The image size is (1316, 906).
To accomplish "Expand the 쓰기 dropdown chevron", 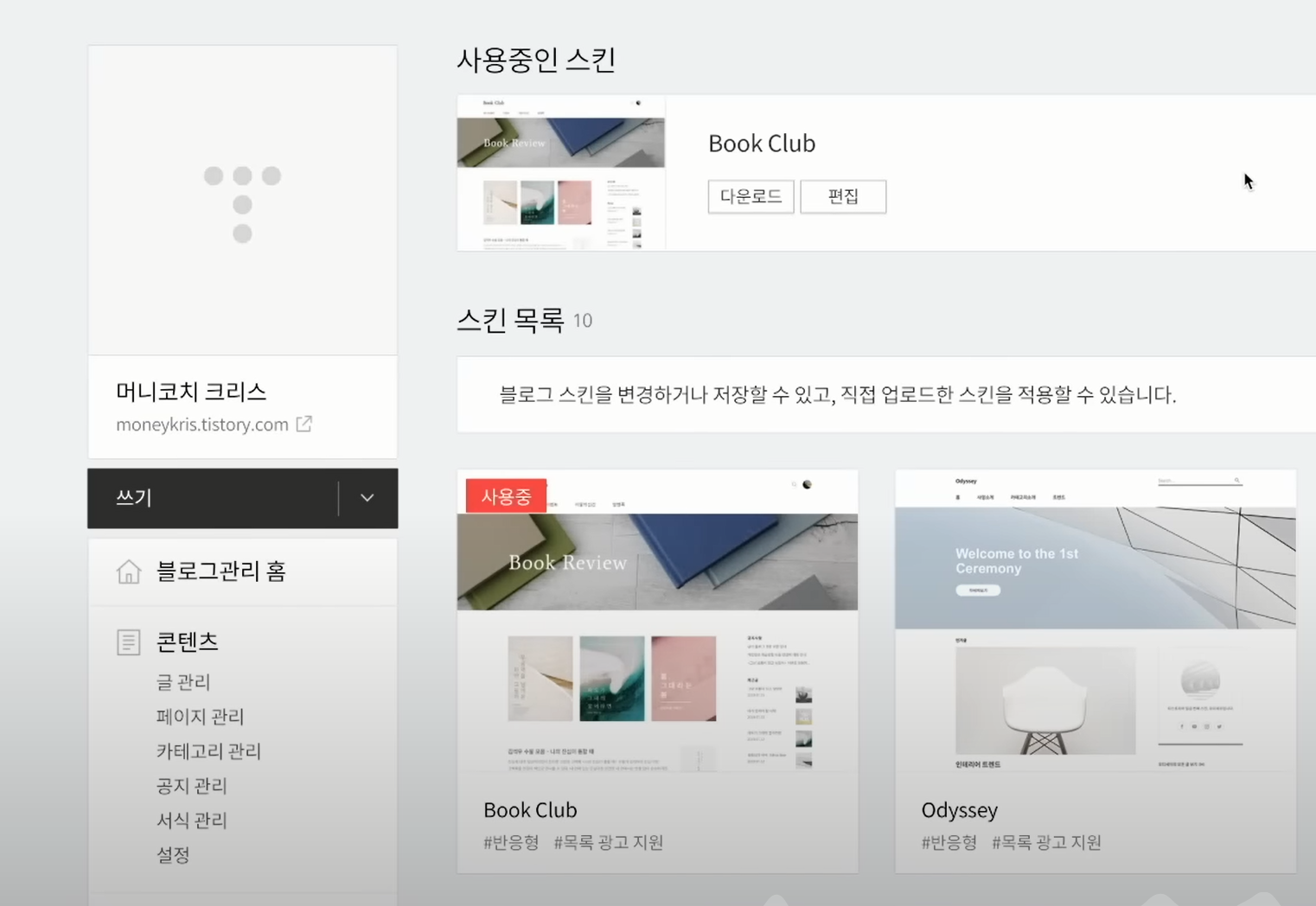I will tap(367, 498).
